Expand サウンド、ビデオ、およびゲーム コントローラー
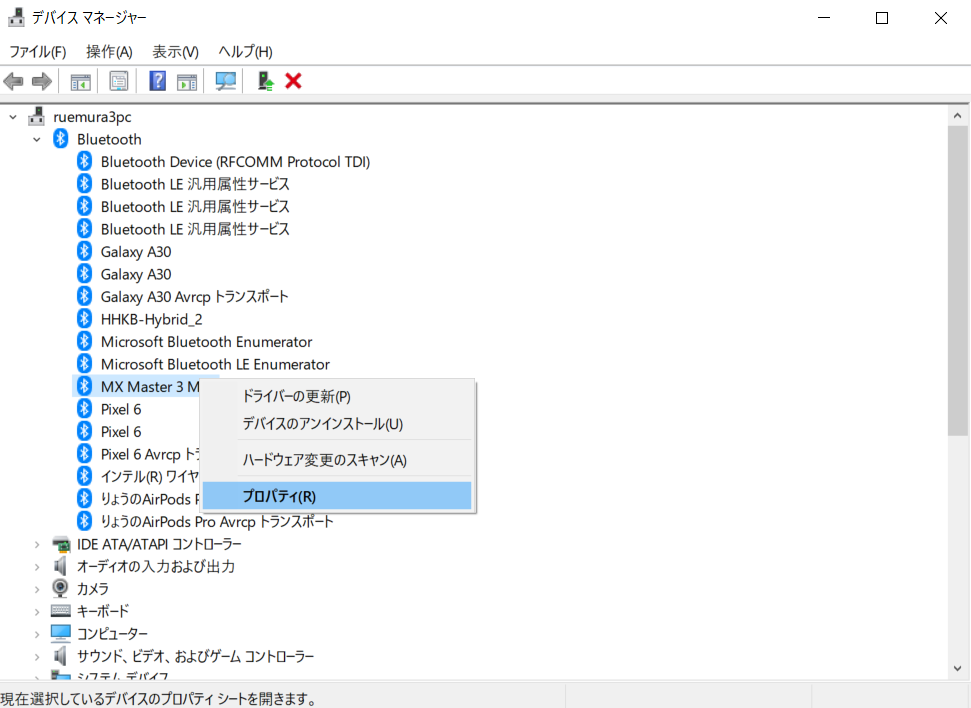This screenshot has width=971, height=708. 37,657
